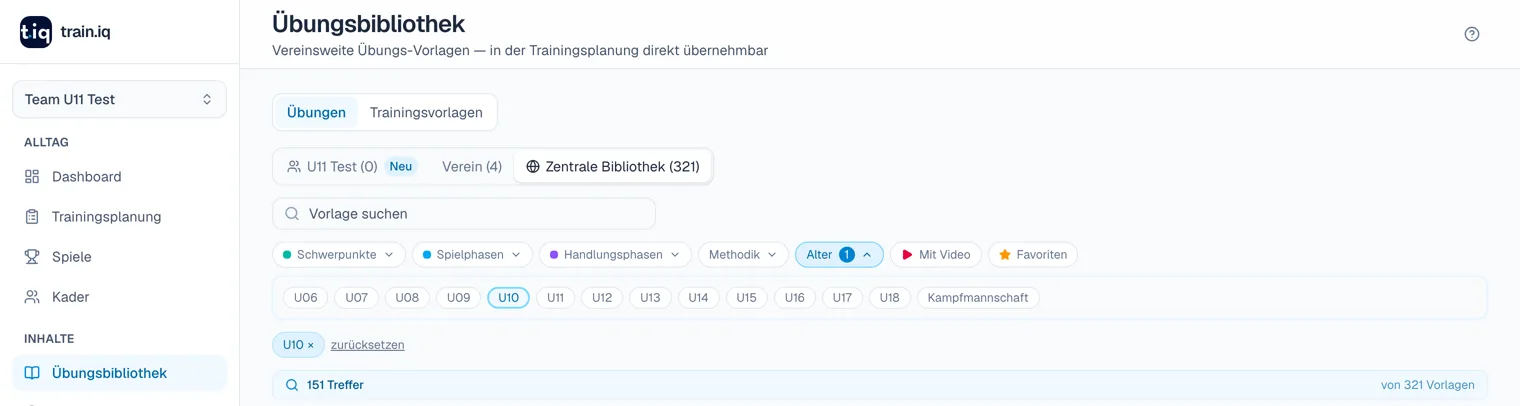Select age group U09
The width and height of the screenshot is (1520, 406).
[458, 298]
